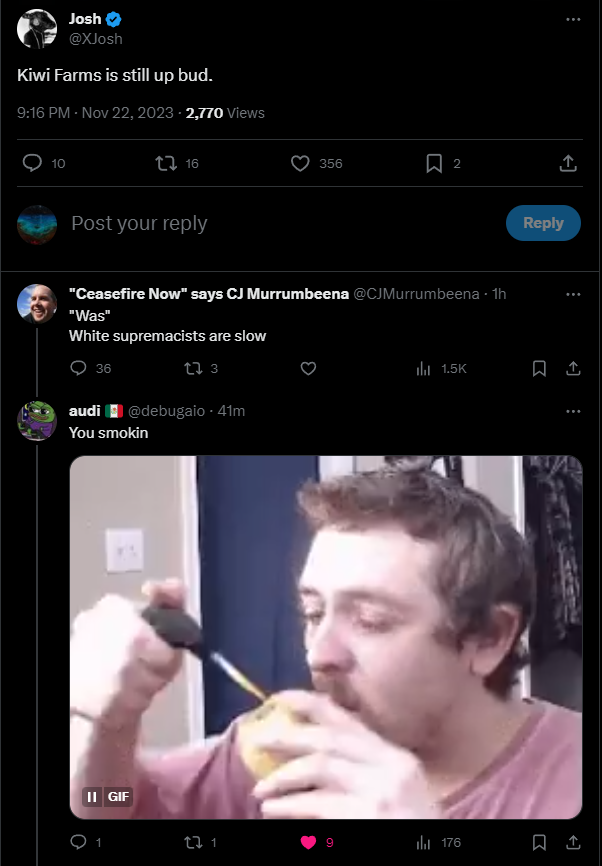The width and height of the screenshot is (602, 866).
Task: Like CJ Murrumbeena's reply
Action: pyautogui.click(x=308, y=368)
